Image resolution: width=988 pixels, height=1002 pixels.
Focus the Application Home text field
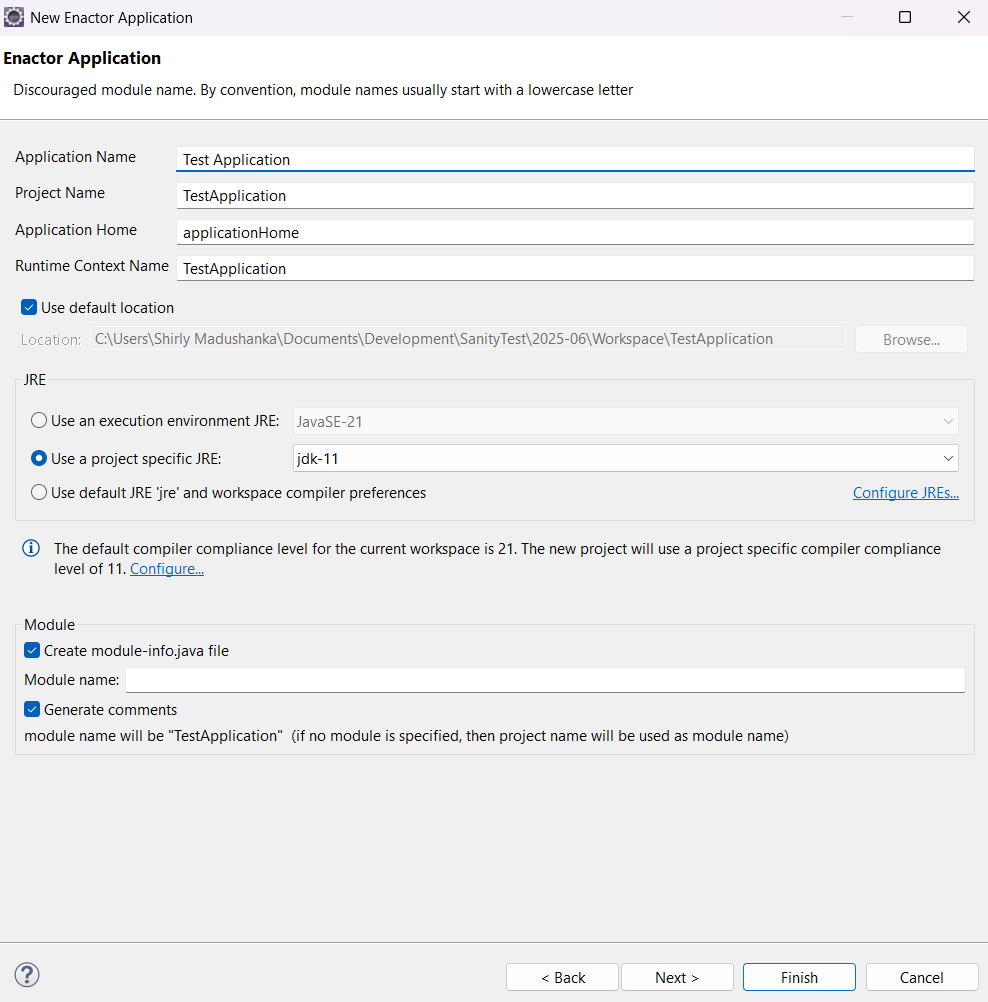(x=574, y=232)
